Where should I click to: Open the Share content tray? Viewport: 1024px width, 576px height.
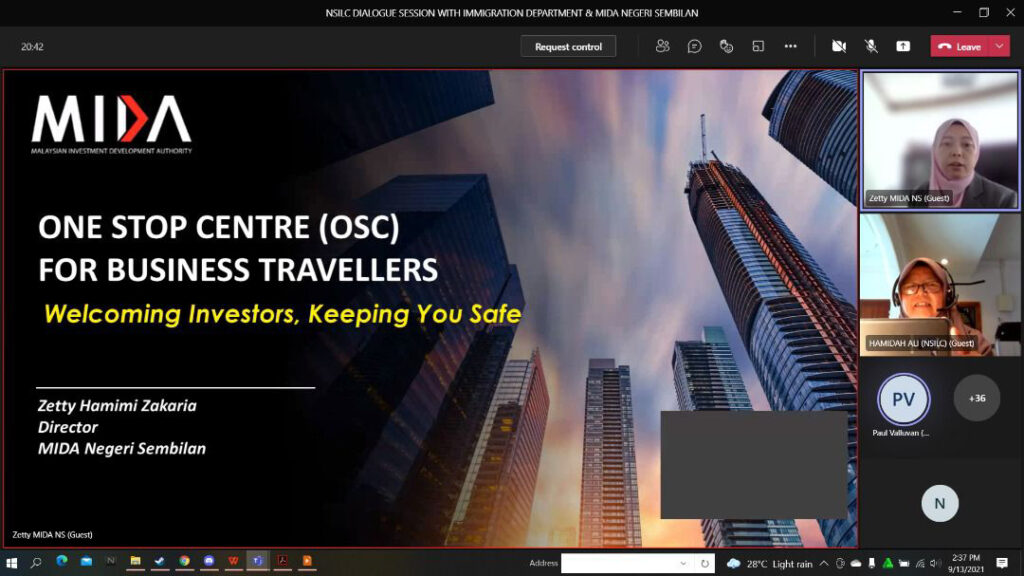903,46
